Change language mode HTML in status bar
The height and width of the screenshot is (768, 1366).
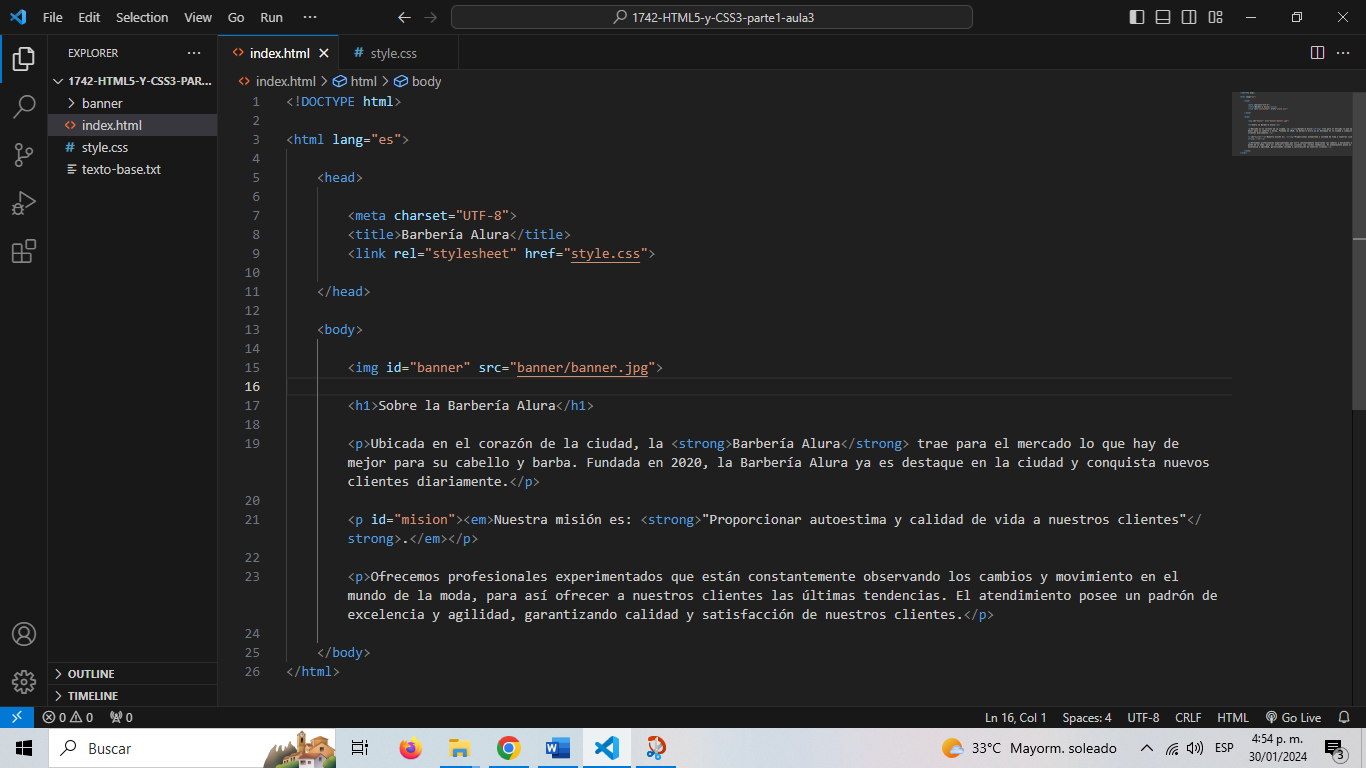[1233, 717]
